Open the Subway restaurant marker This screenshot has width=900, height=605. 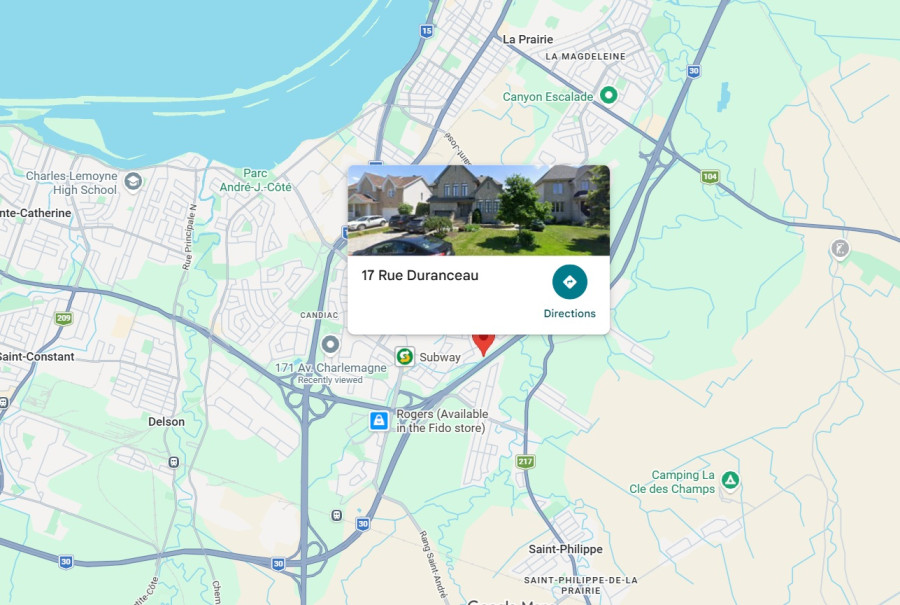point(405,356)
